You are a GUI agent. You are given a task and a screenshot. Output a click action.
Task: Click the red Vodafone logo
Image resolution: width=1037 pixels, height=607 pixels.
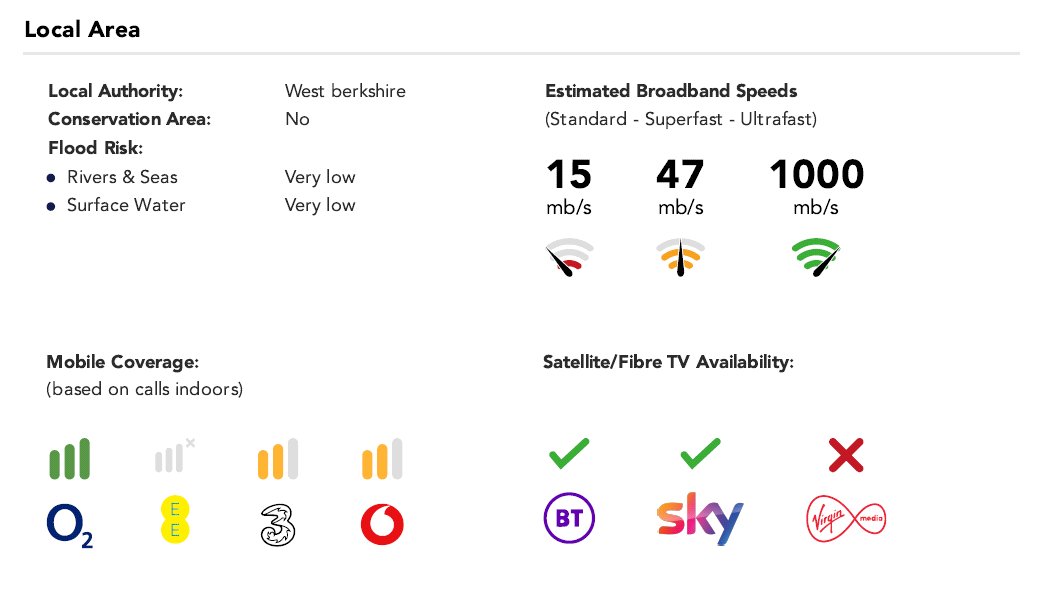pyautogui.click(x=382, y=524)
